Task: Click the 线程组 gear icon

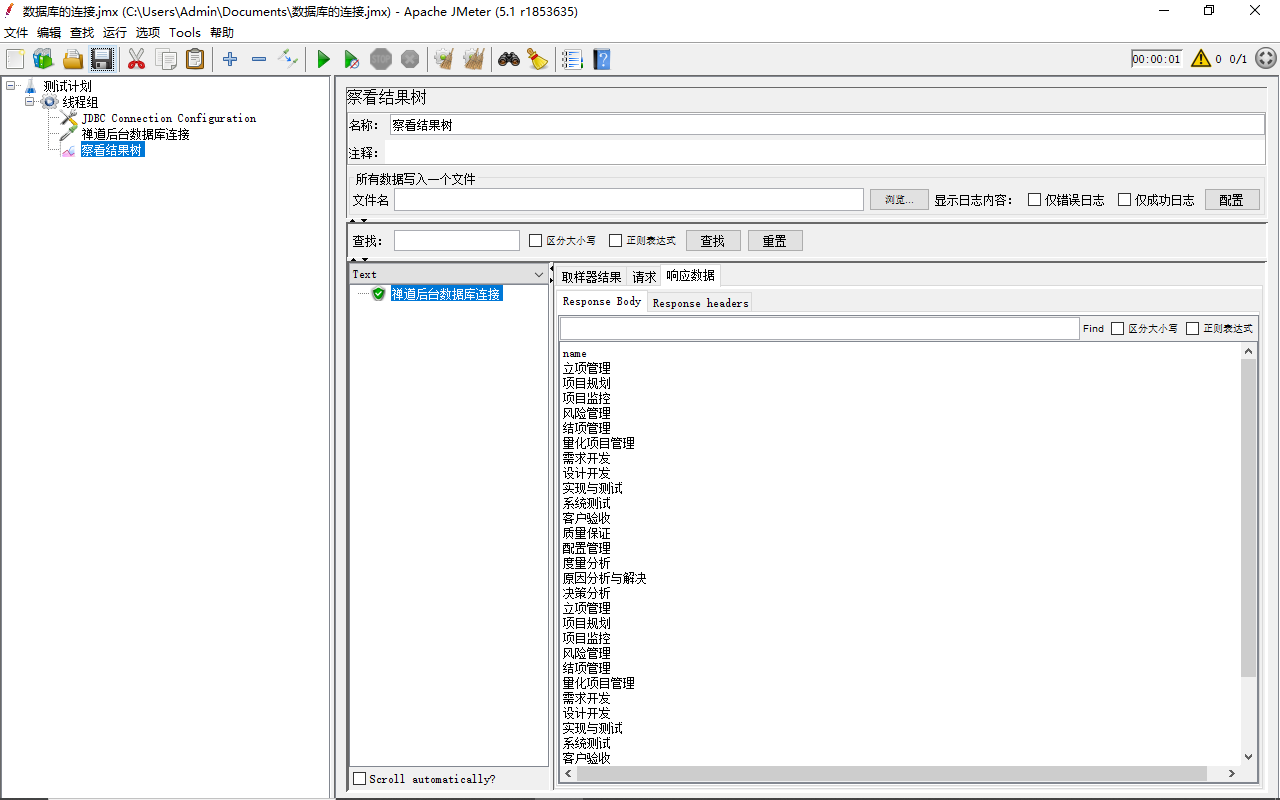Action: tap(49, 102)
